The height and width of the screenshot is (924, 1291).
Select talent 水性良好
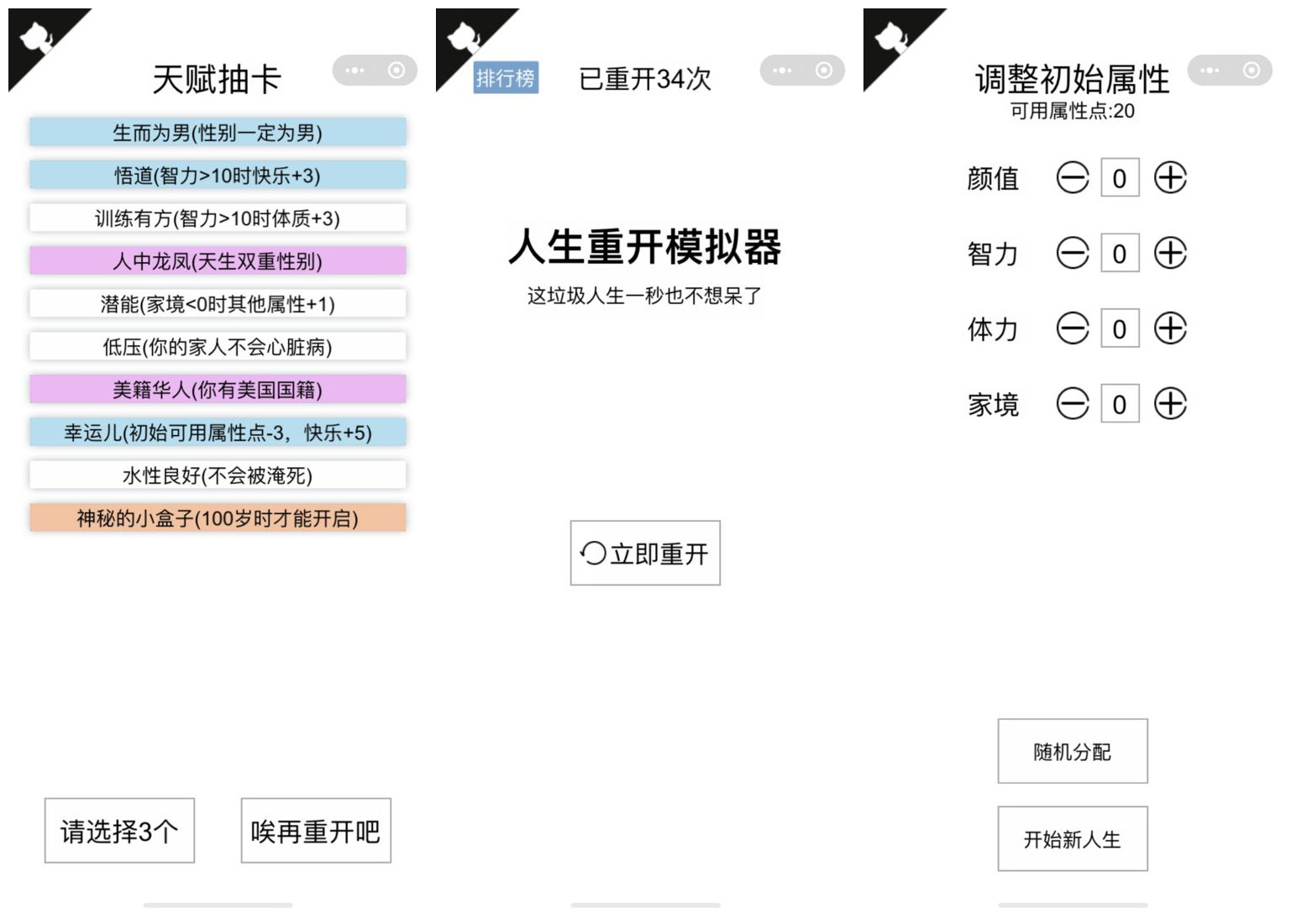[x=218, y=475]
